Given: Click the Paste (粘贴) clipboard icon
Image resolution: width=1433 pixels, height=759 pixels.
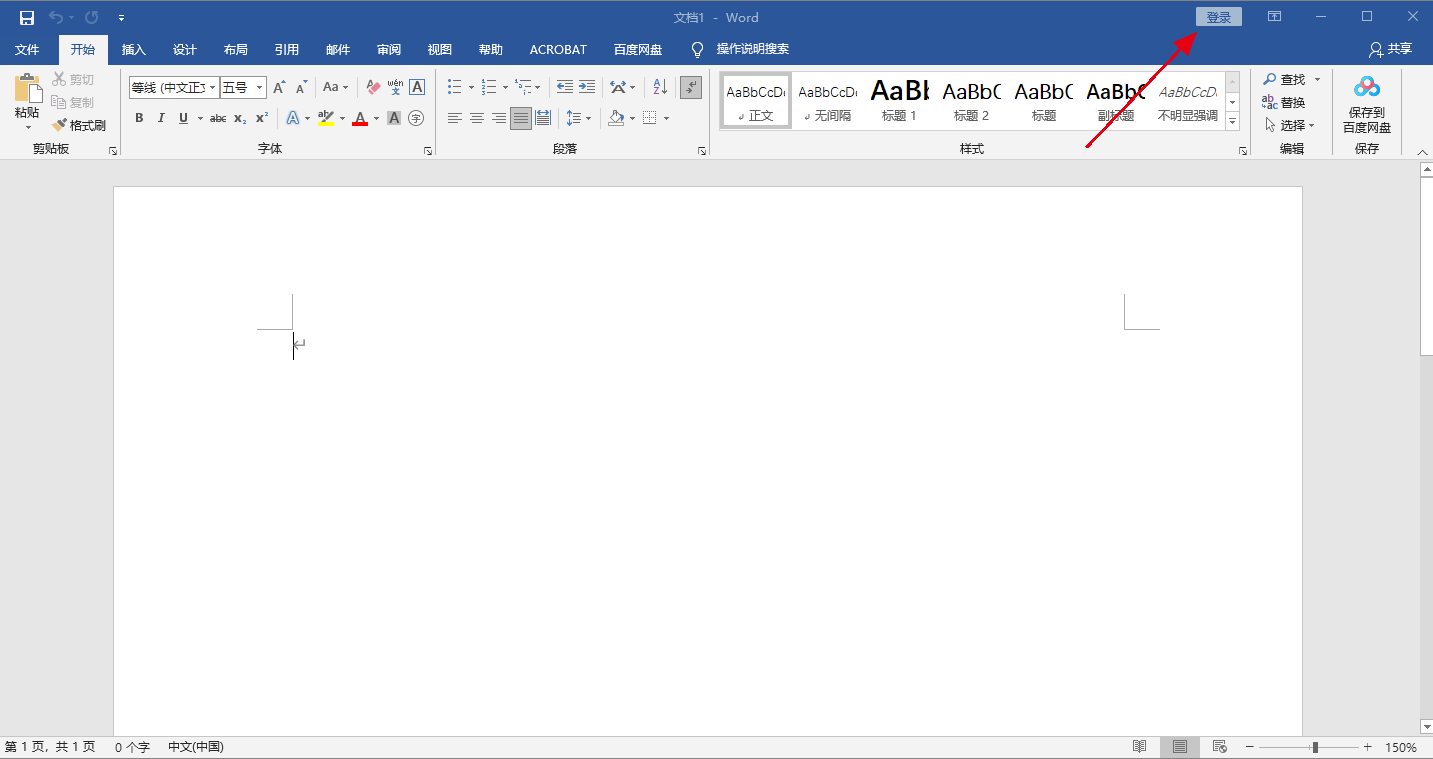Looking at the screenshot, I should point(27,88).
